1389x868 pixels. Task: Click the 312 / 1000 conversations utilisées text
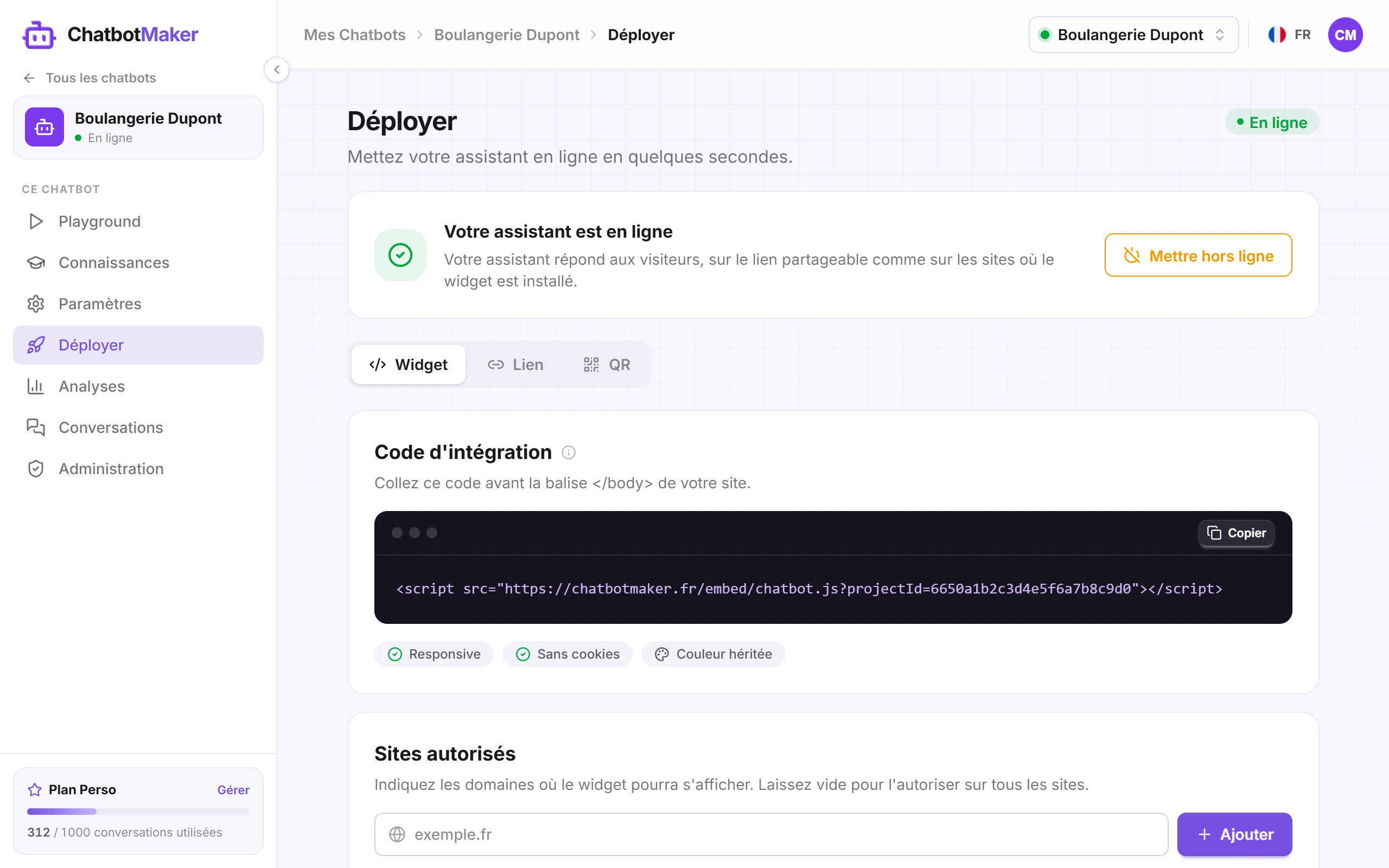[x=125, y=832]
